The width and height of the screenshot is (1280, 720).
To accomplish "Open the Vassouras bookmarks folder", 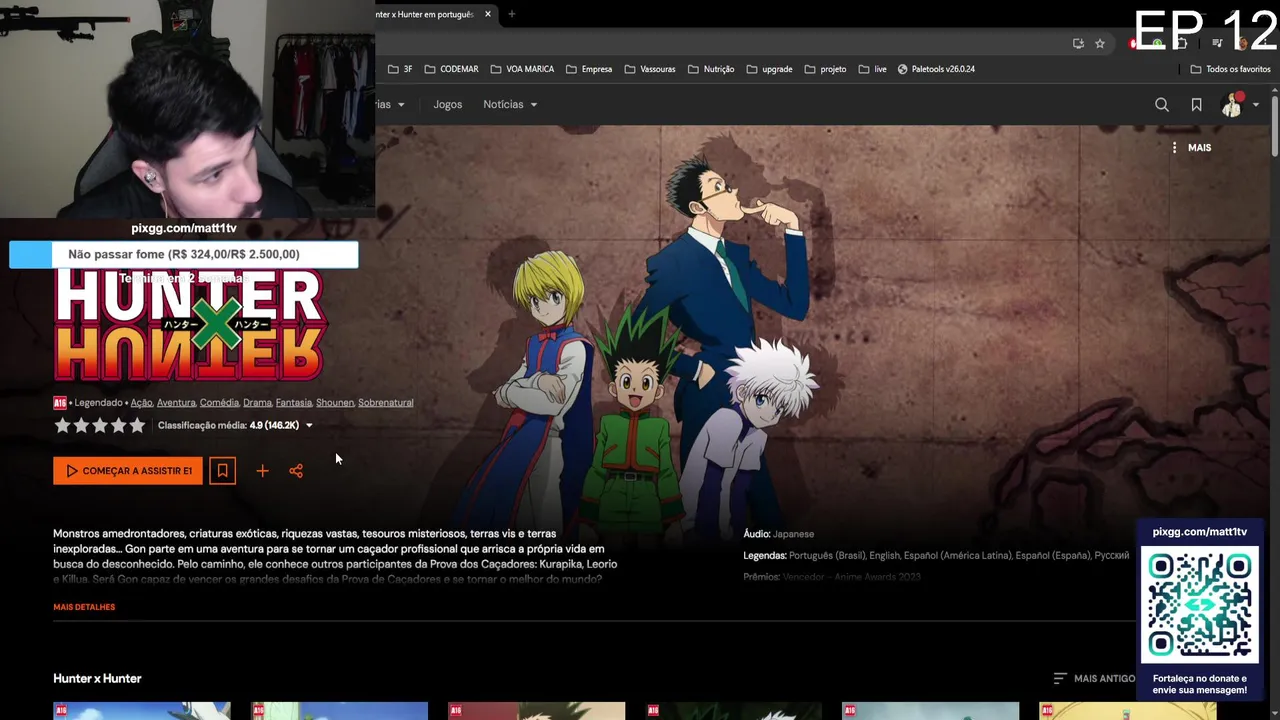I will tap(650, 69).
